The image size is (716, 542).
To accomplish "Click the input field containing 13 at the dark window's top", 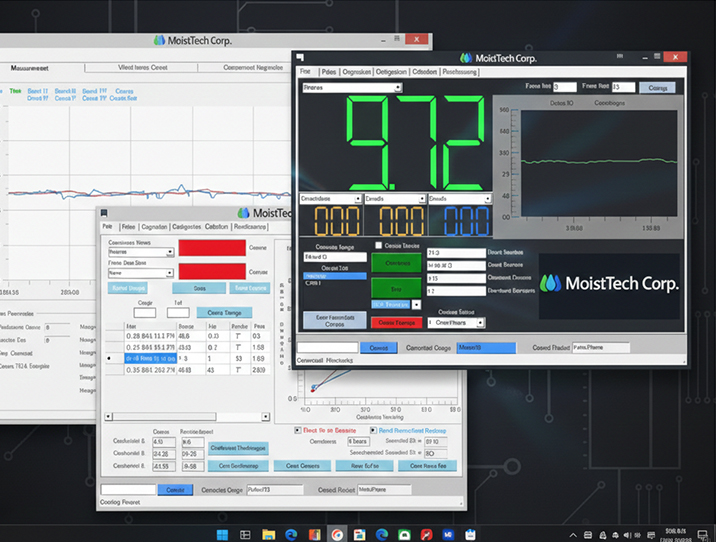I will pyautogui.click(x=623, y=87).
